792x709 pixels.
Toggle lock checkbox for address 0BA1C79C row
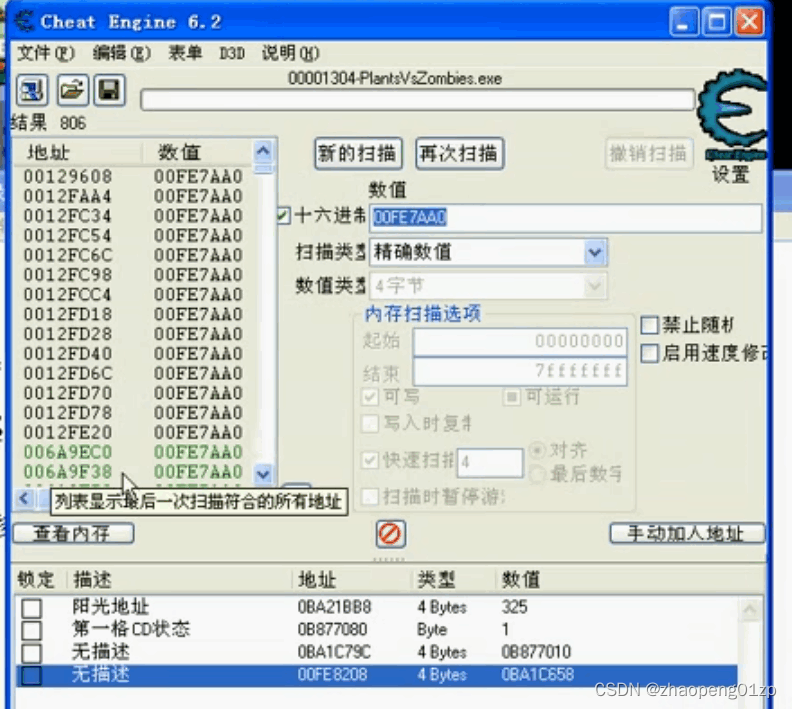(x=31, y=652)
